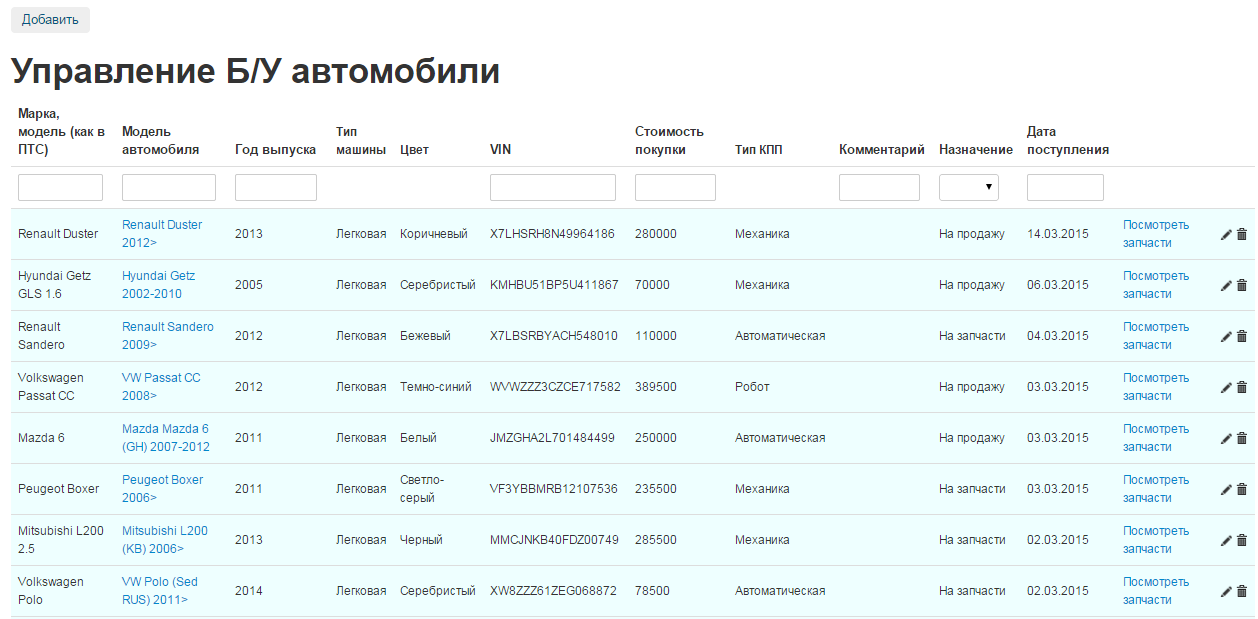Edit the Hyundai Getz GLS 1.6 entry
The image size is (1258, 619).
[1226, 285]
